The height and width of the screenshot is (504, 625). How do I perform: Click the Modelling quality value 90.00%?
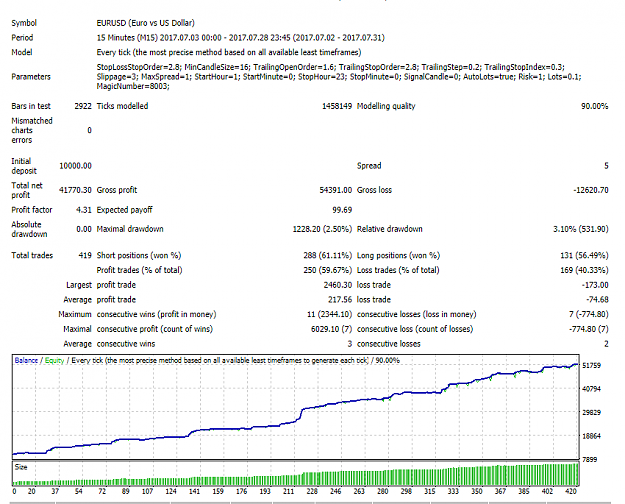coord(594,106)
